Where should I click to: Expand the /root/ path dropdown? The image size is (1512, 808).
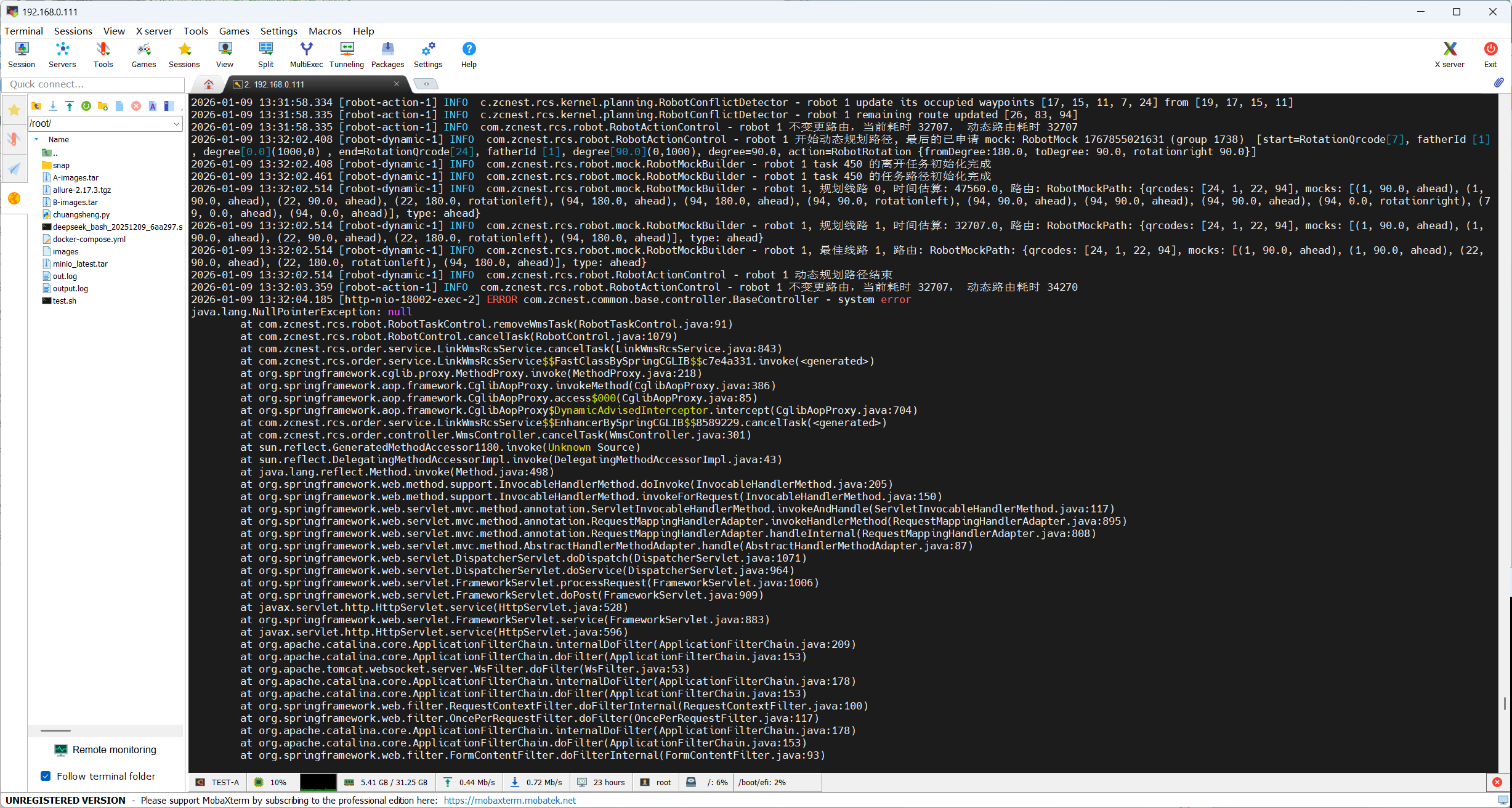tap(176, 124)
